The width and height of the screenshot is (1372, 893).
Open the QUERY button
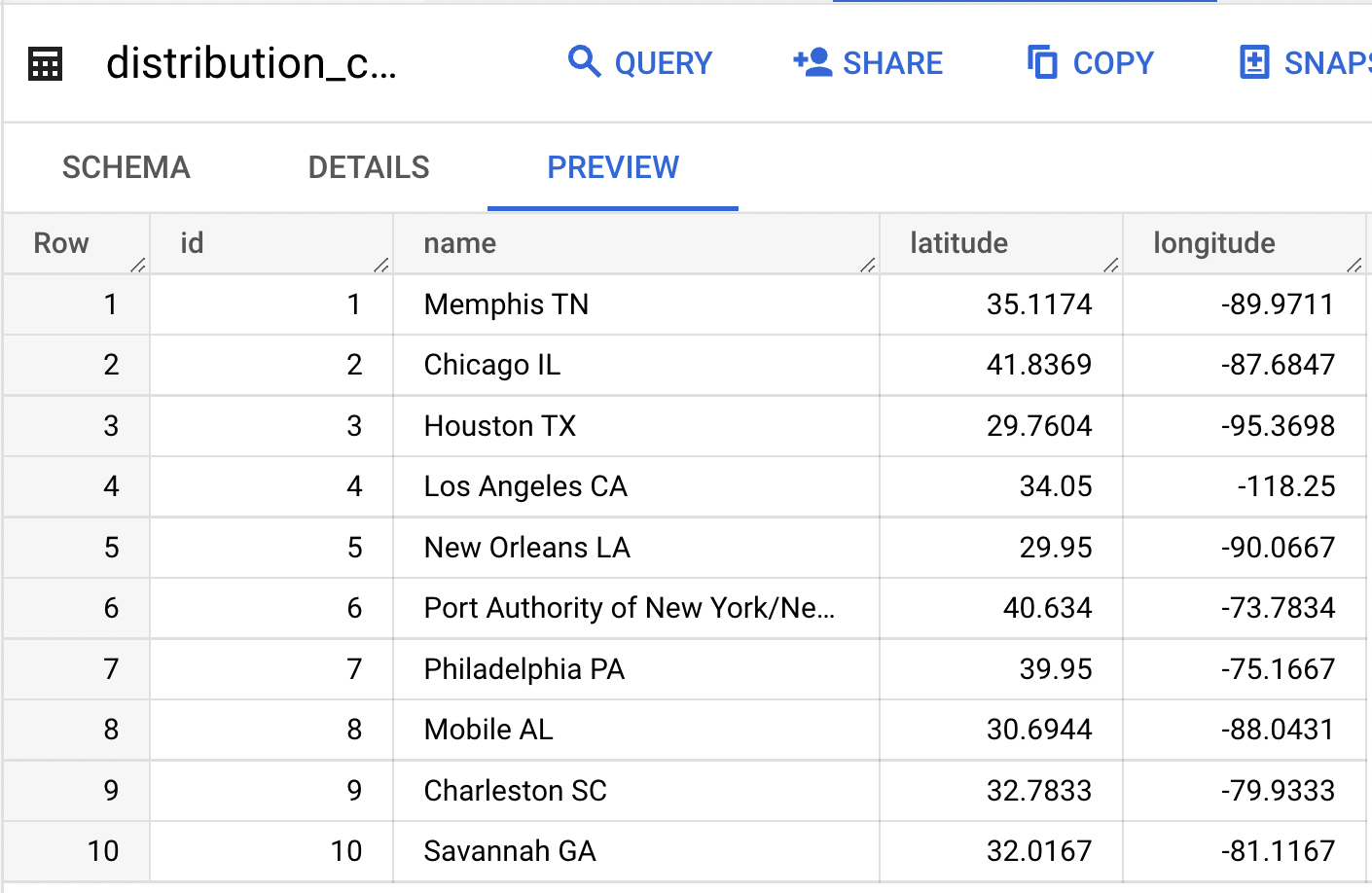click(640, 62)
